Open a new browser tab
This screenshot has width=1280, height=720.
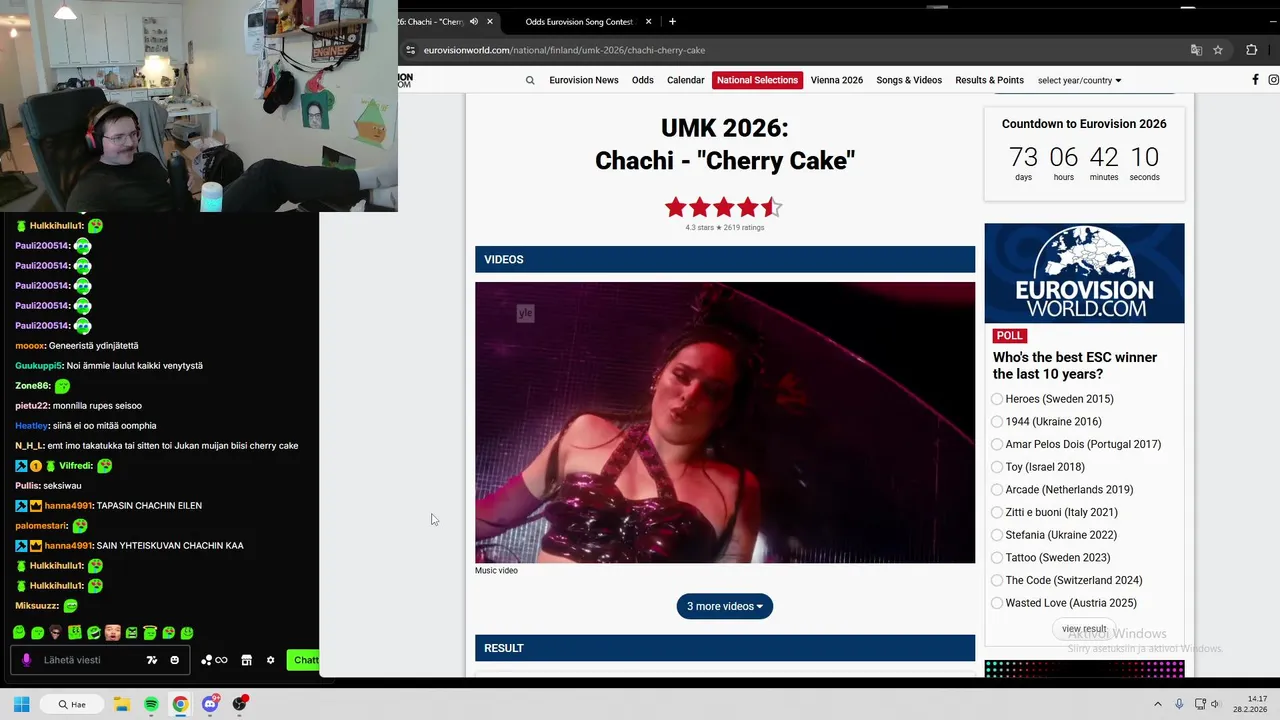click(x=672, y=21)
